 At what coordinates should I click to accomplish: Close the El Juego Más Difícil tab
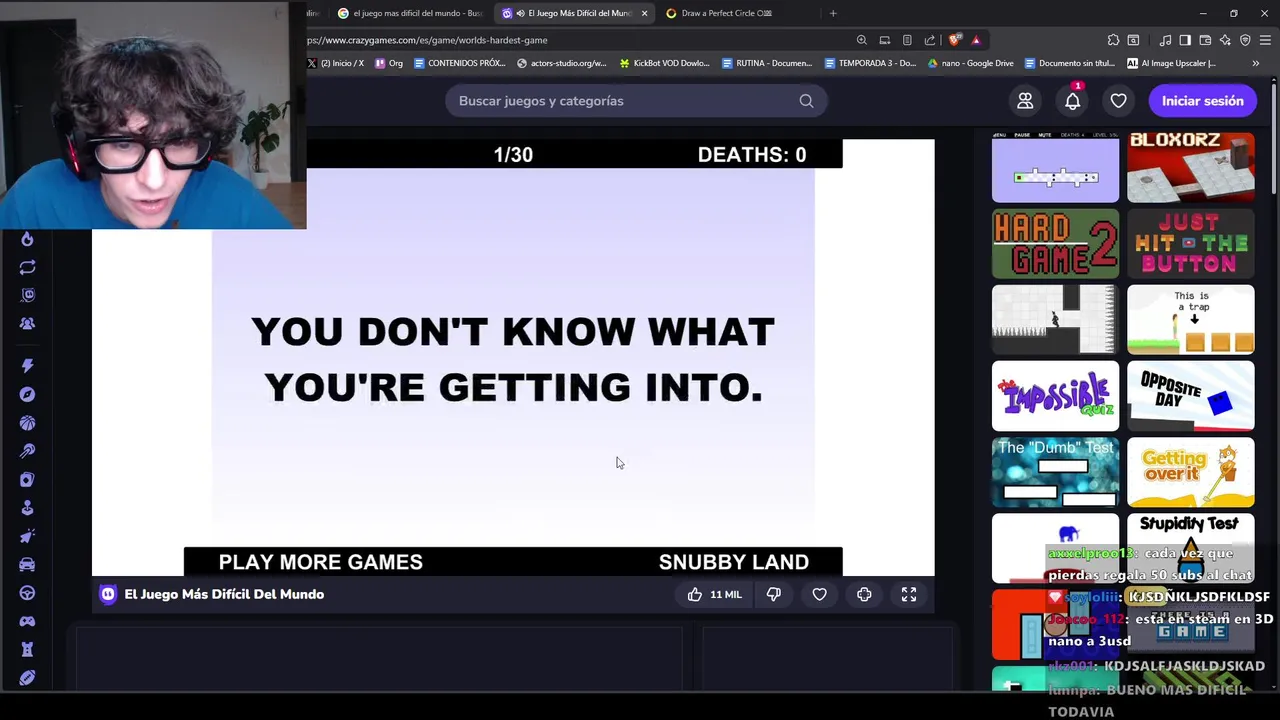(644, 13)
